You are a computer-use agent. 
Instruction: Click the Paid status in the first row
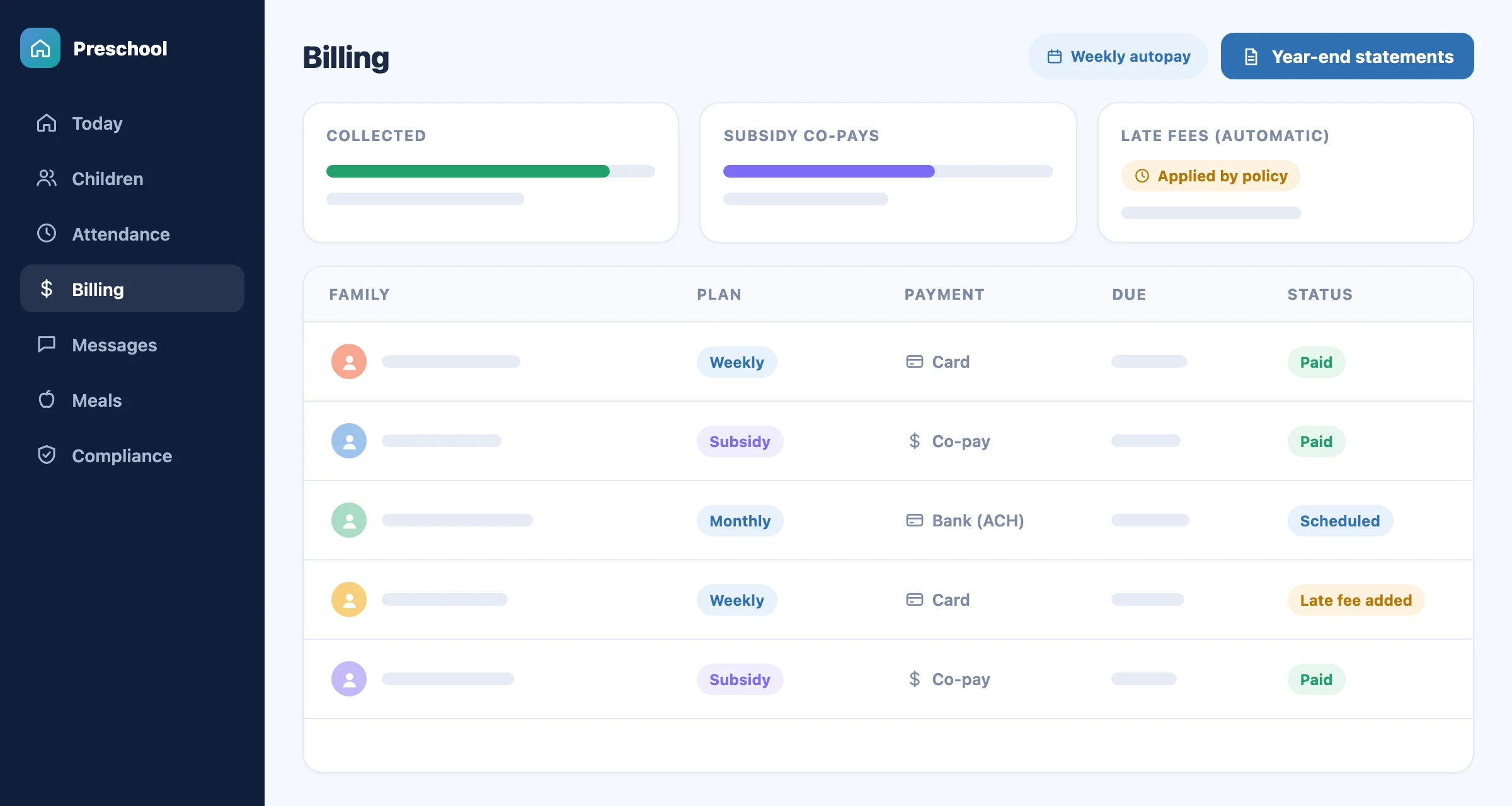[1316, 362]
